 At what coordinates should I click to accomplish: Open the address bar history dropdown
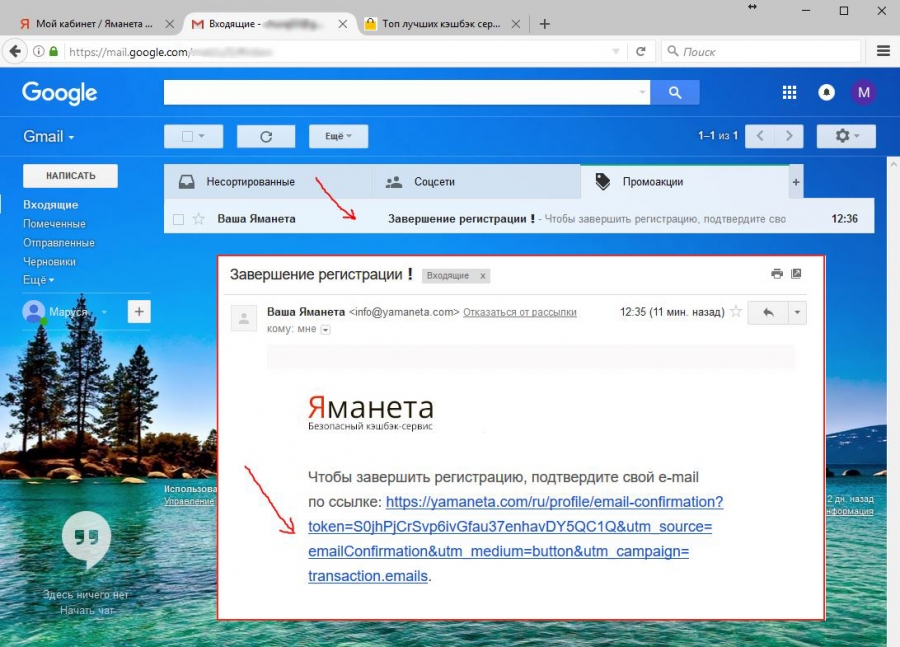[x=616, y=52]
